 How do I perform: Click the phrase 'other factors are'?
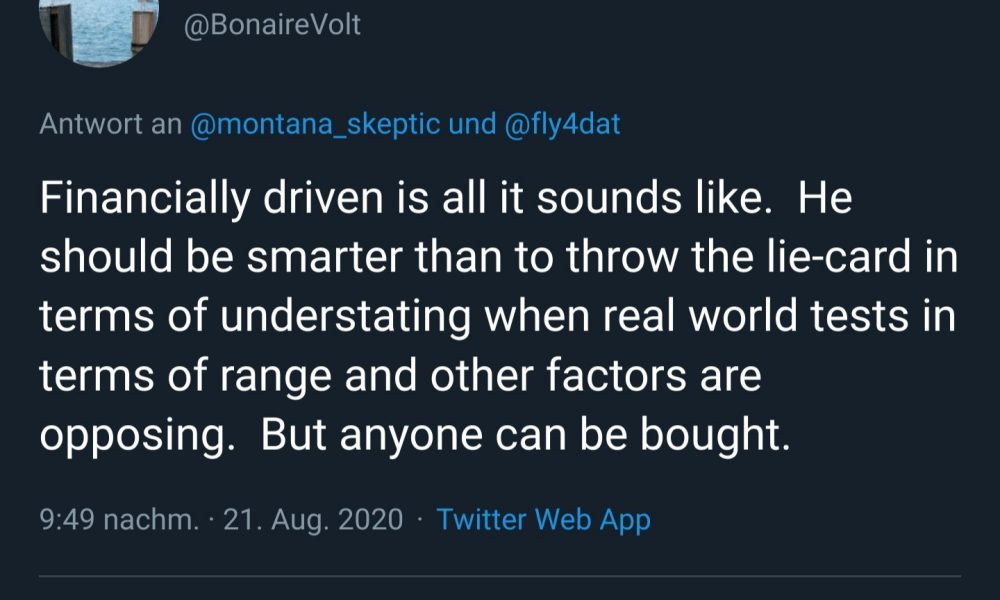pos(596,376)
